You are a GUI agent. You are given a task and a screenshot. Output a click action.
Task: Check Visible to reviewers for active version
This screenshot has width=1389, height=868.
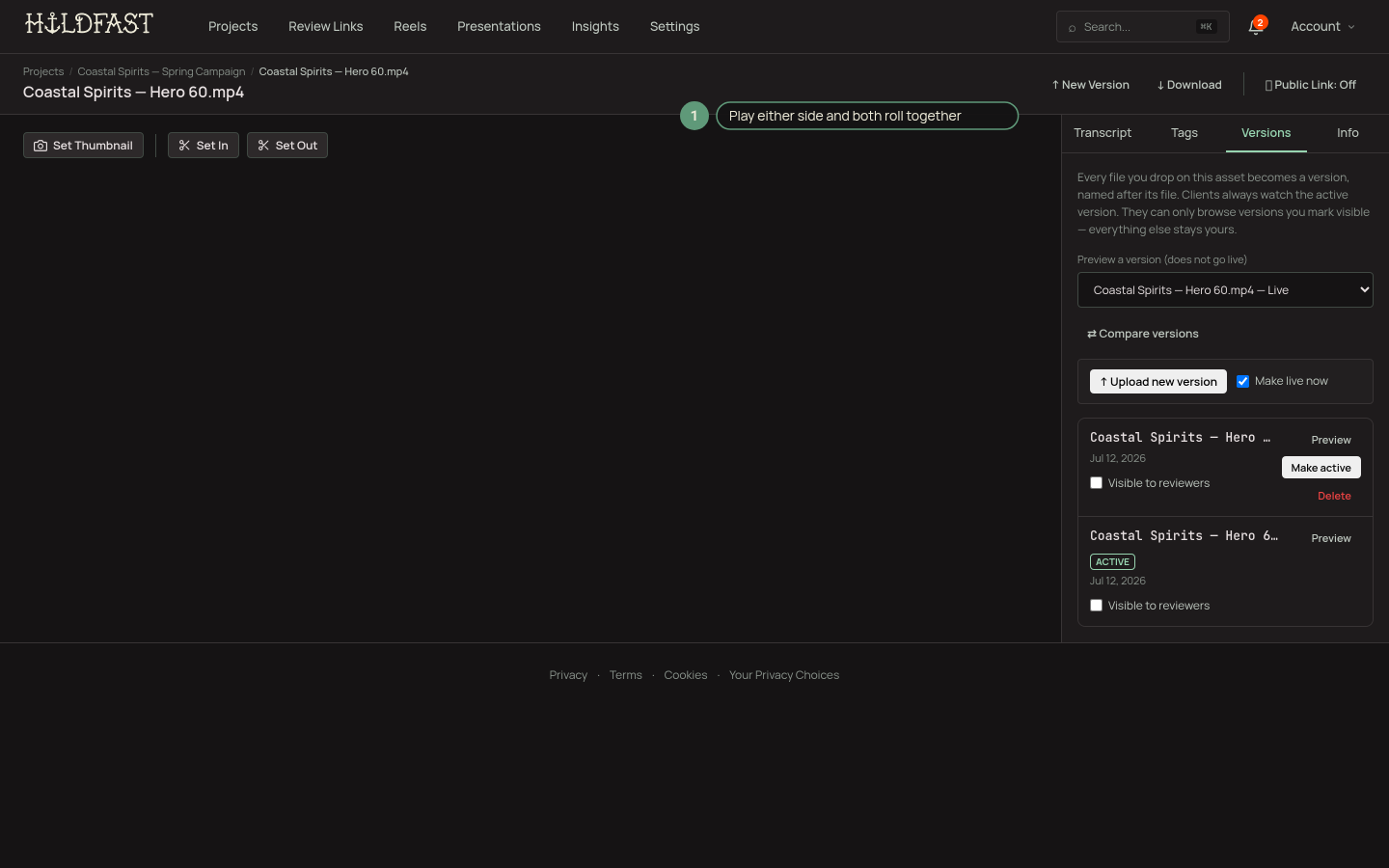click(1096, 606)
